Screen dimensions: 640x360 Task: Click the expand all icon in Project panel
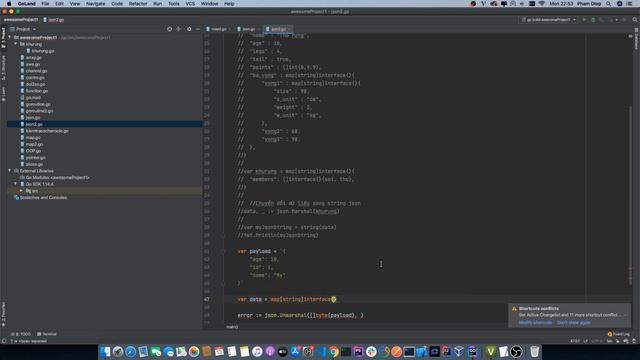[179, 29]
